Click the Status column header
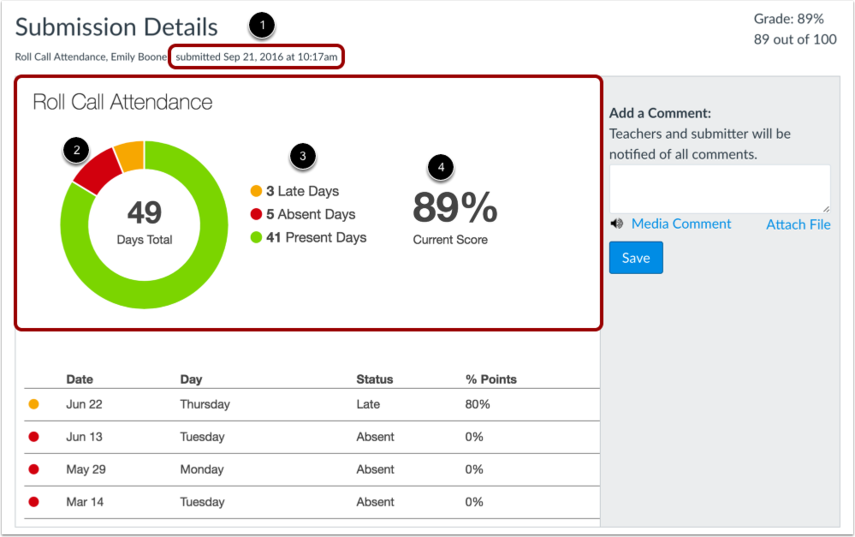The height and width of the screenshot is (537, 855). pos(375,379)
